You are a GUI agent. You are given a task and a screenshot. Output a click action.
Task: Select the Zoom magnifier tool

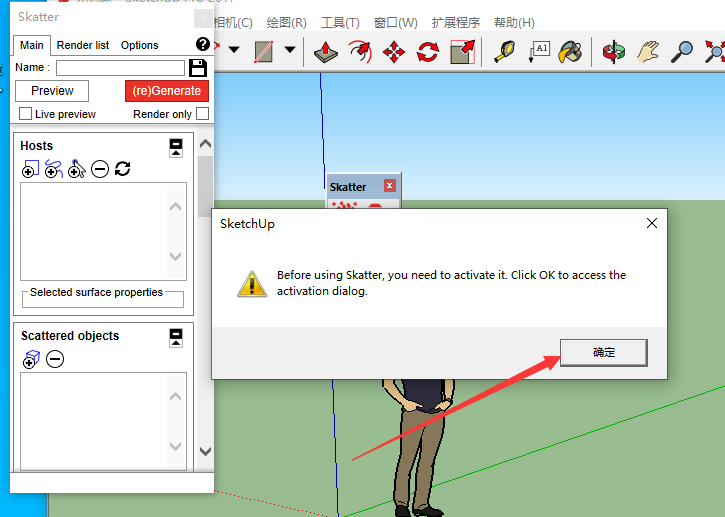[682, 51]
